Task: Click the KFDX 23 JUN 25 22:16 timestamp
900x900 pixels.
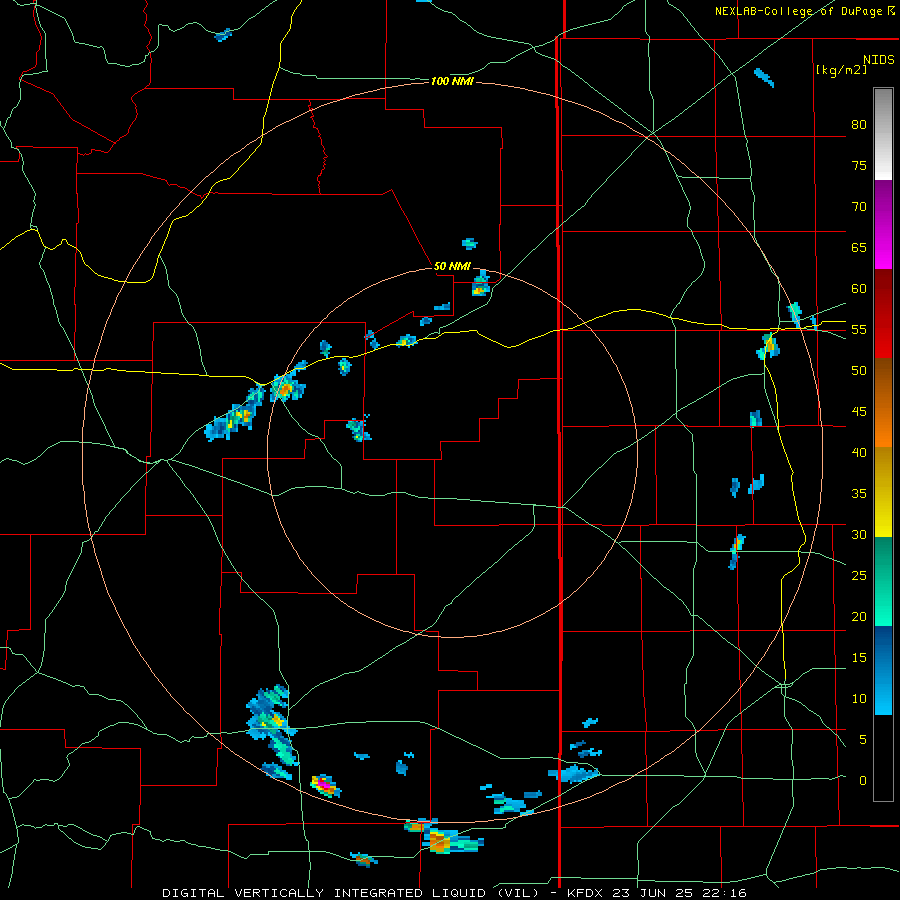Action: (x=657, y=893)
